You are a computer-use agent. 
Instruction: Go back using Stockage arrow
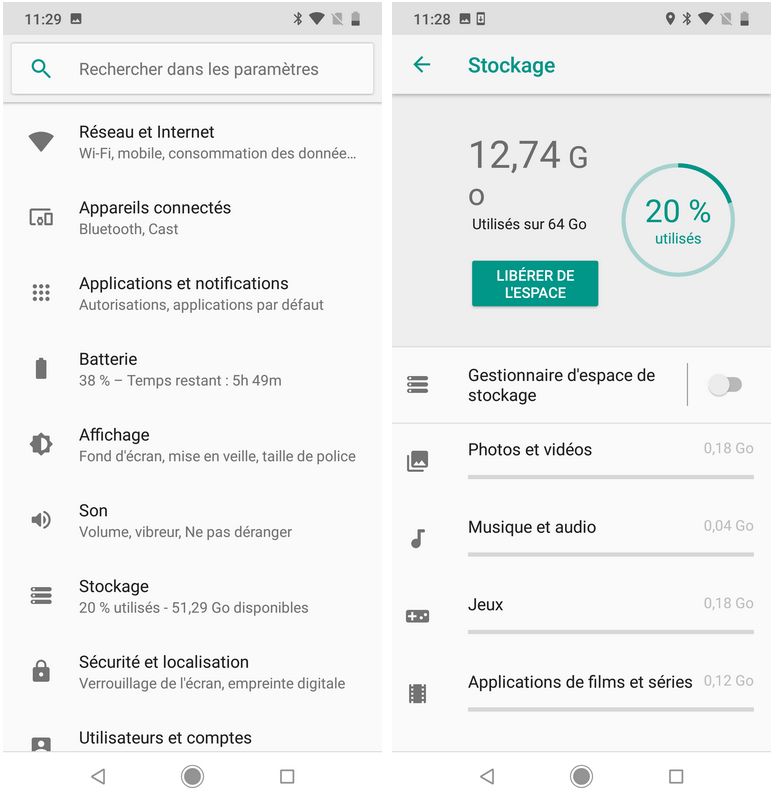click(422, 65)
